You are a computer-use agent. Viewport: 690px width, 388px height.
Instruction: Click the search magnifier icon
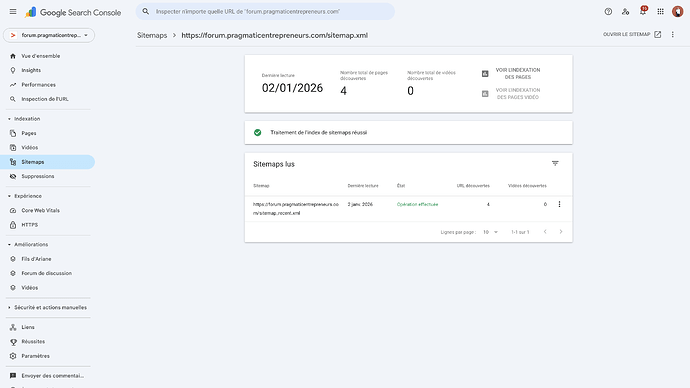click(146, 11)
